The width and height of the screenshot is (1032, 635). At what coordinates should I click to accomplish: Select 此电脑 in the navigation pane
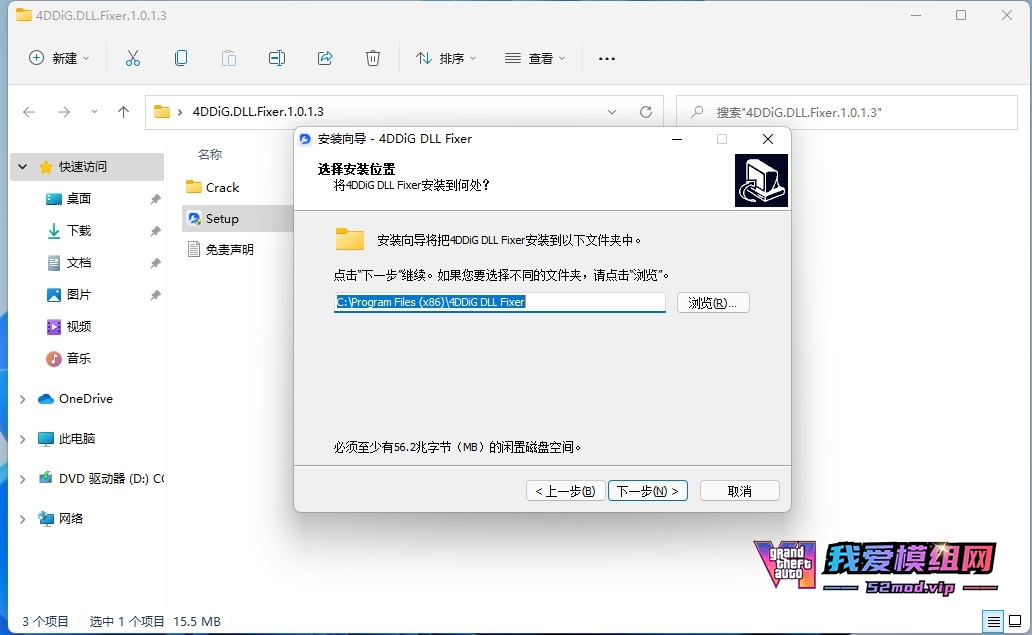77,439
